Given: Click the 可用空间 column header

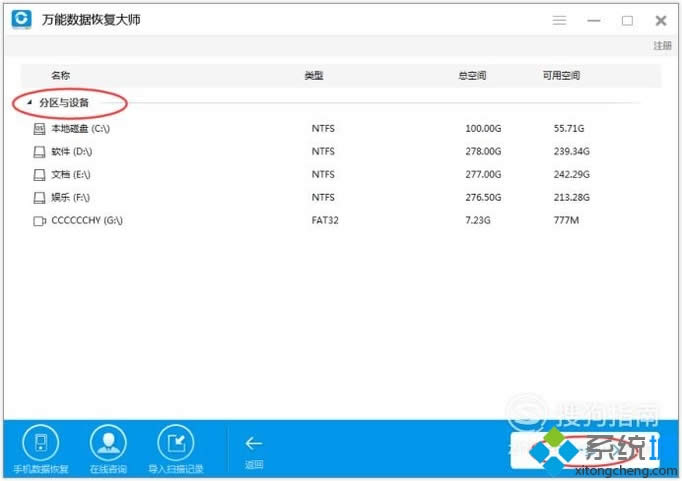Looking at the screenshot, I should [561, 76].
